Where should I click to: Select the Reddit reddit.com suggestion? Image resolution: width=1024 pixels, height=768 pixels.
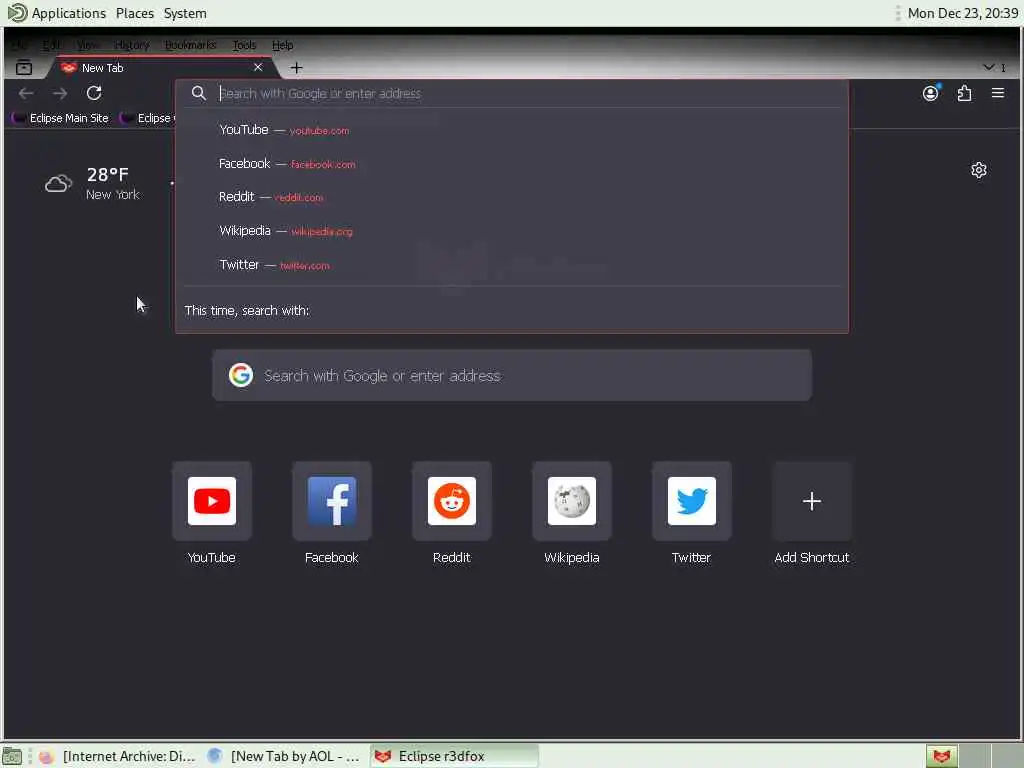[x=512, y=197]
